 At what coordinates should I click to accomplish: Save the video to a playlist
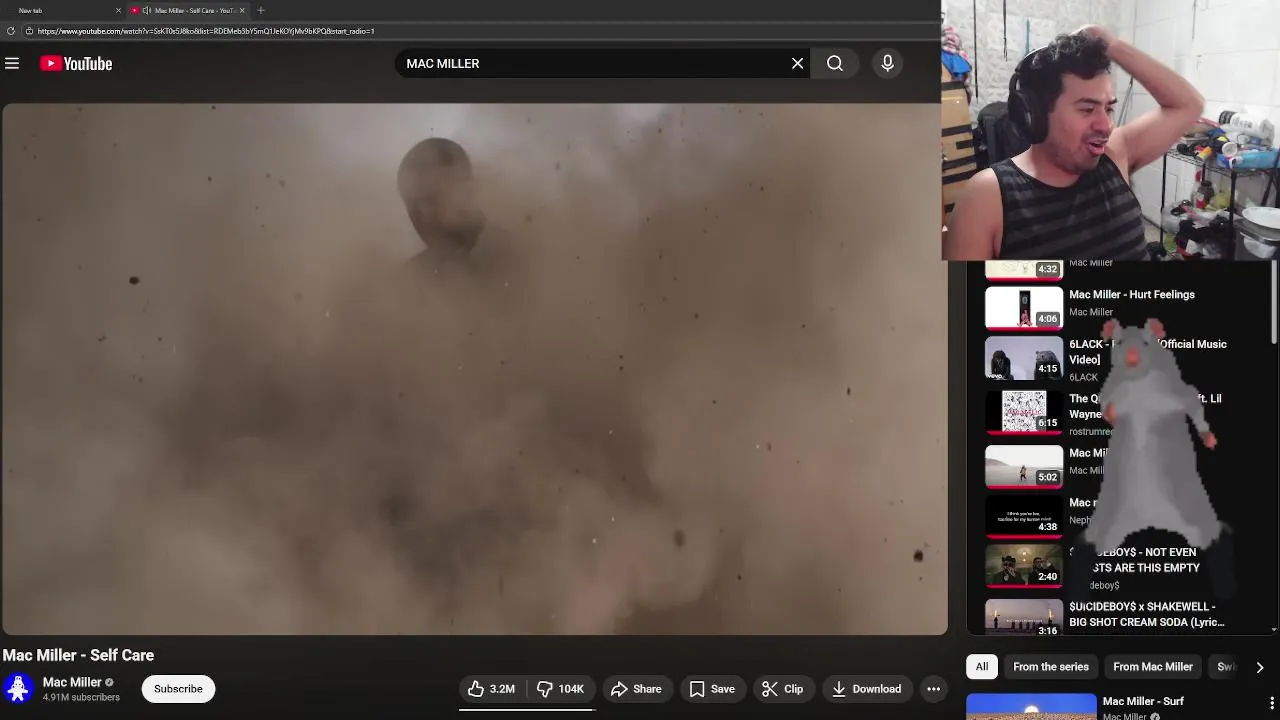pyautogui.click(x=712, y=689)
